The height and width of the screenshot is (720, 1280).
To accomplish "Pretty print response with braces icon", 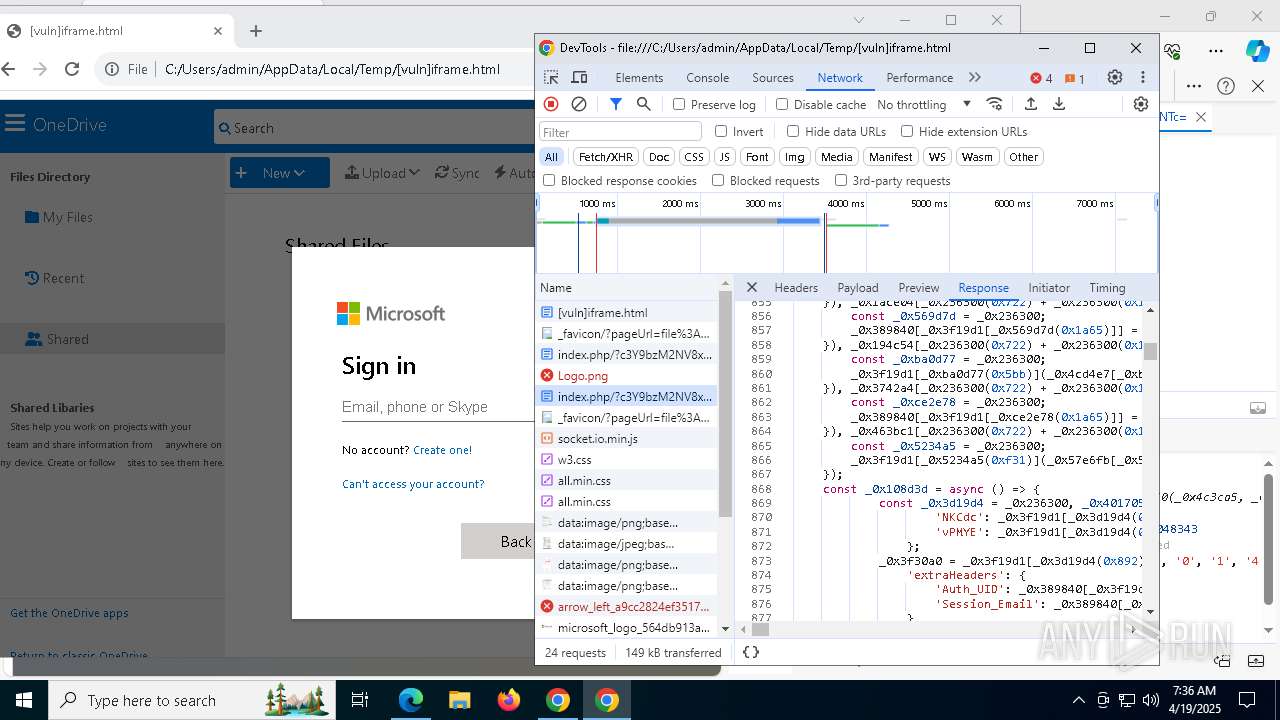I will click(x=751, y=652).
